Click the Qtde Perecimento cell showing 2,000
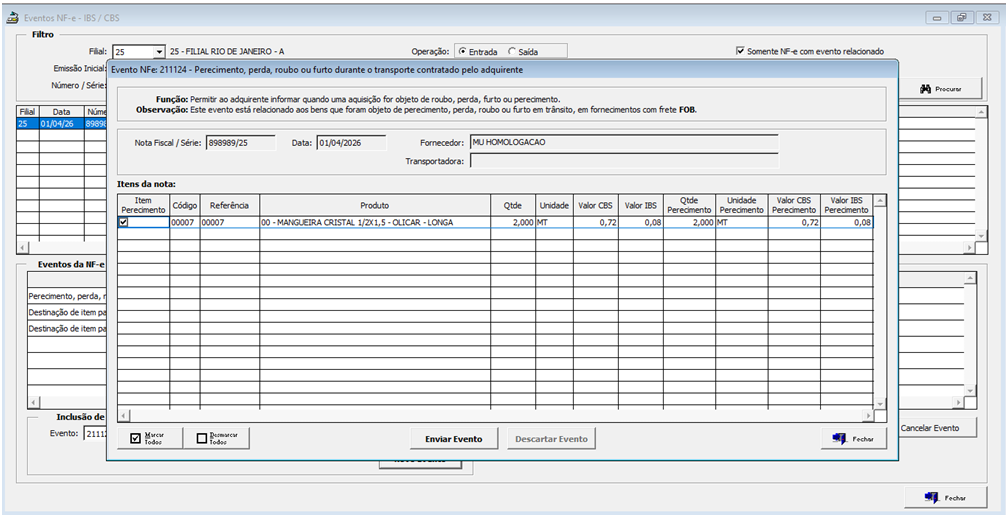 pyautogui.click(x=688, y=223)
